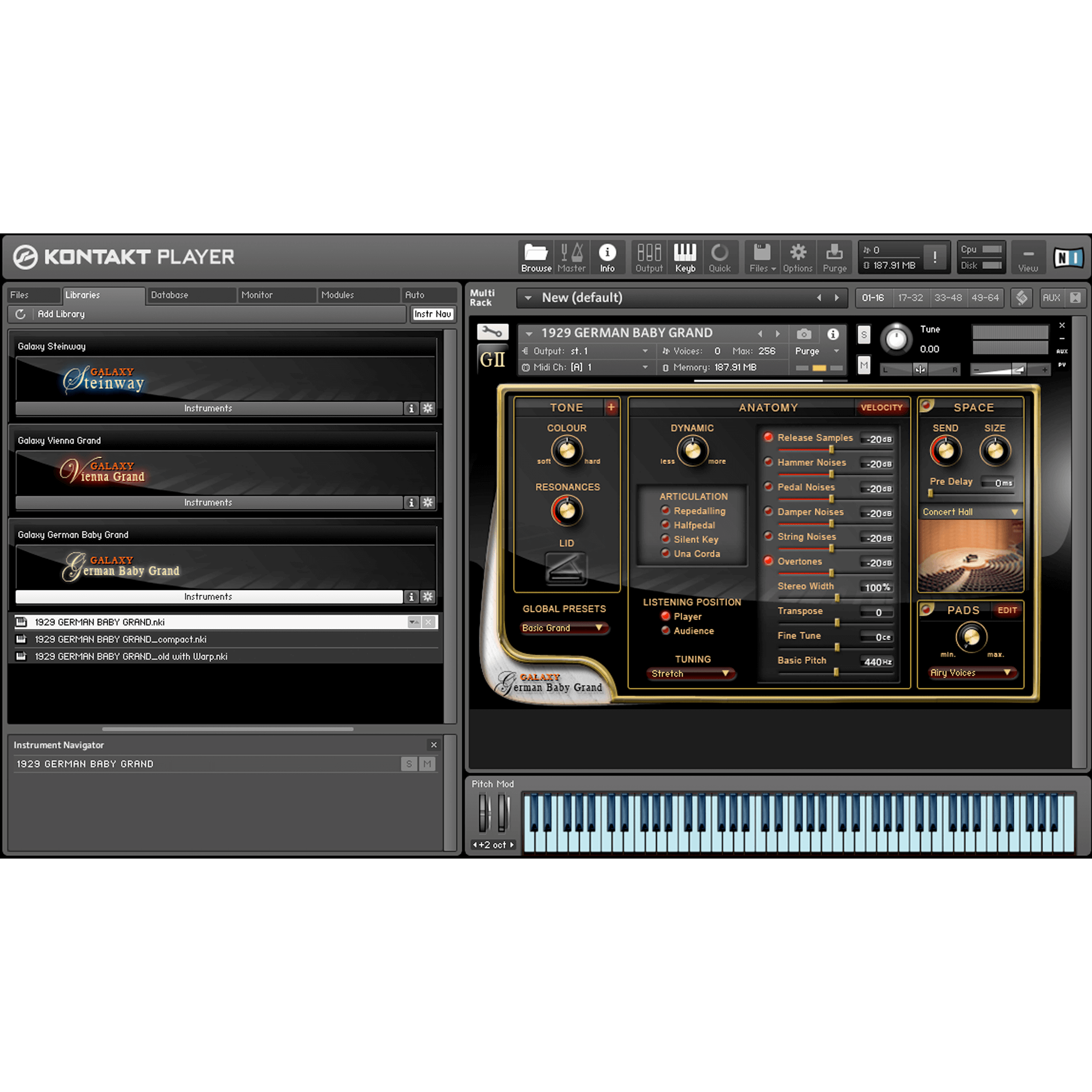Load 1929 GERMAN BABY GRAND_compact.nki instrument
This screenshot has height=1092, width=1092.
[x=121, y=639]
